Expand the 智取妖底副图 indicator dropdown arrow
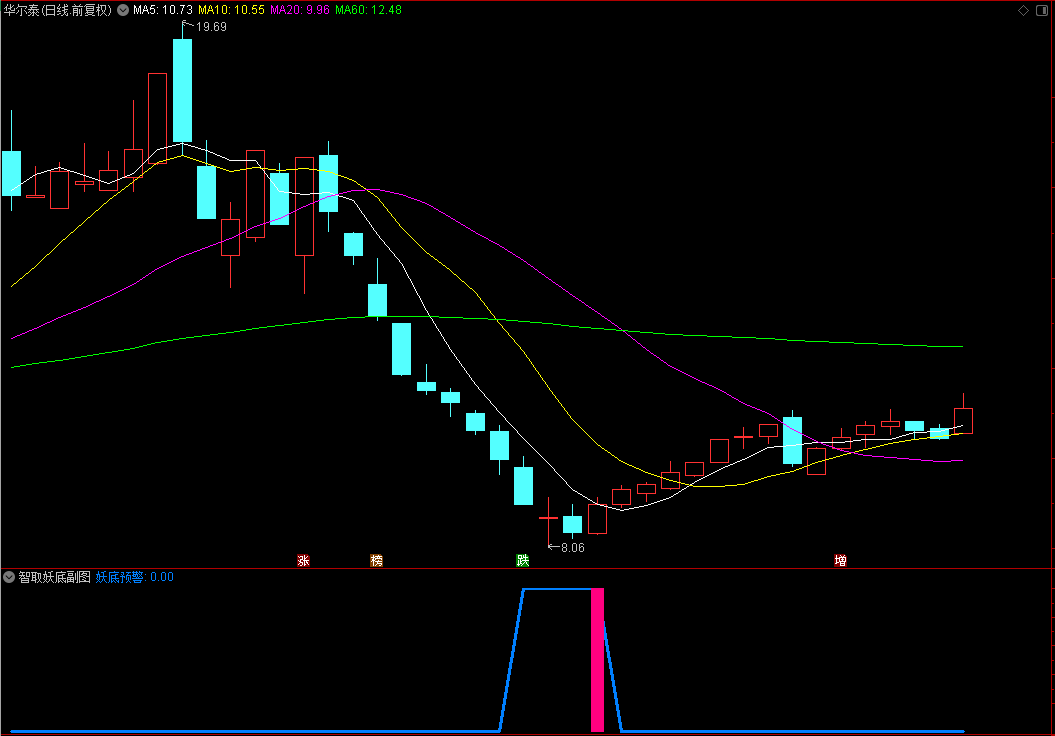The image size is (1055, 736). click(x=9, y=577)
